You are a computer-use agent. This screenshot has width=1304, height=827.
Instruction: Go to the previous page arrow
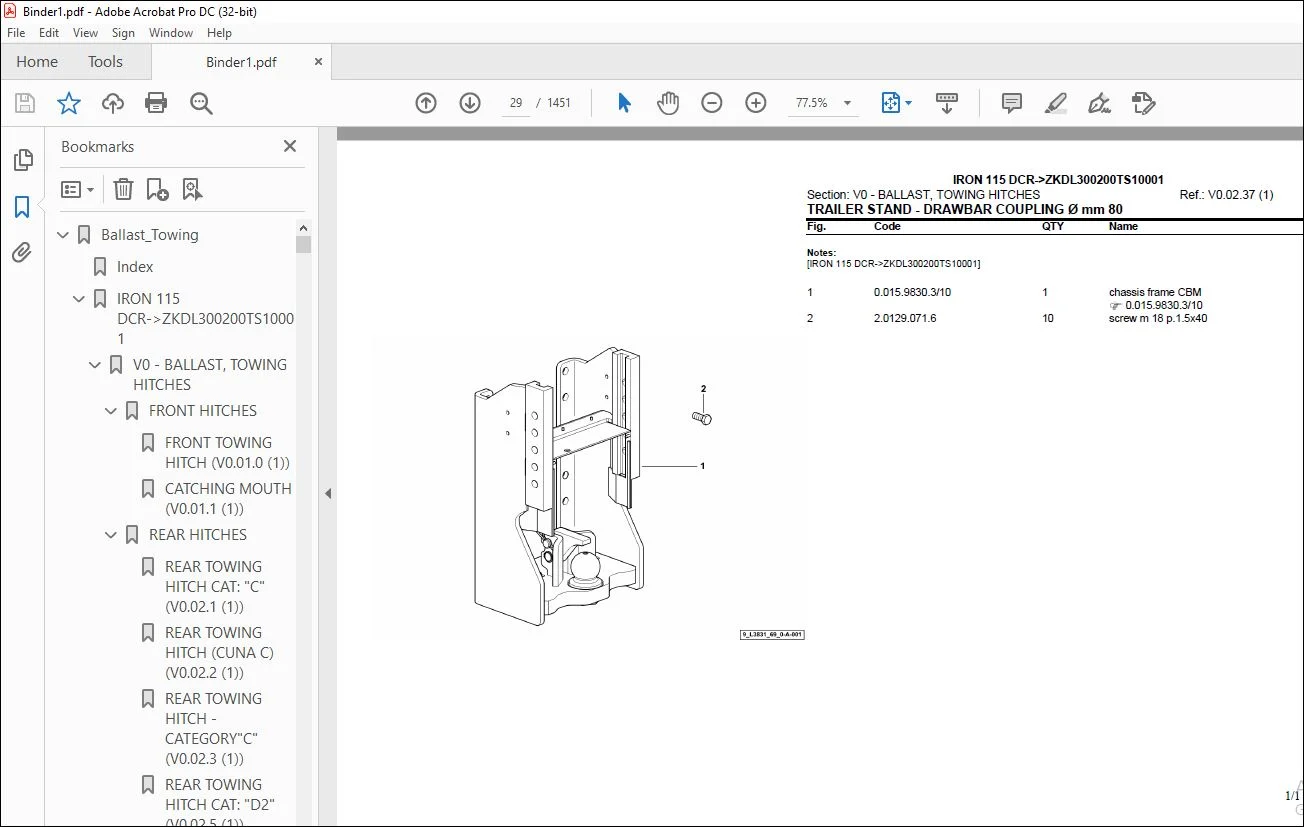click(x=426, y=103)
